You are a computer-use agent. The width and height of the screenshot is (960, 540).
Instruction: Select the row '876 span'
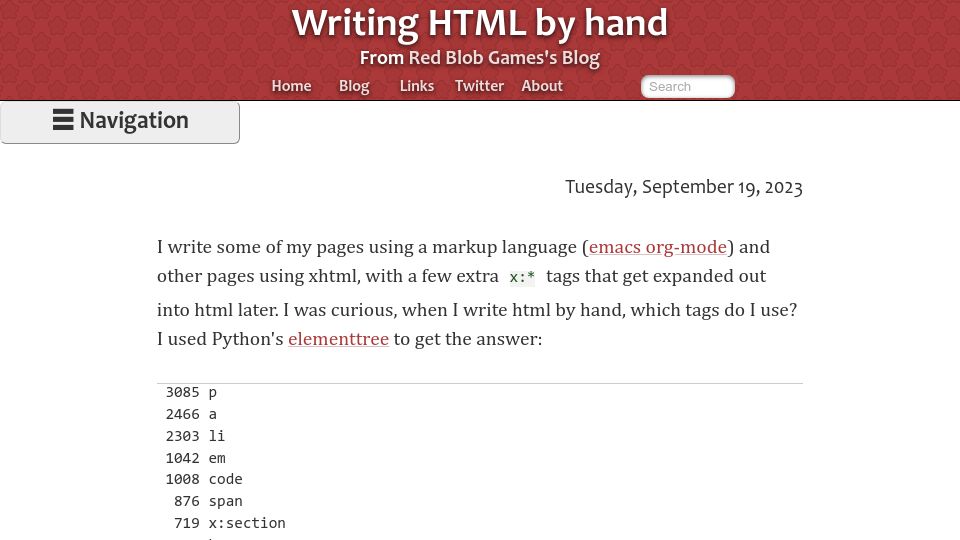click(x=208, y=501)
